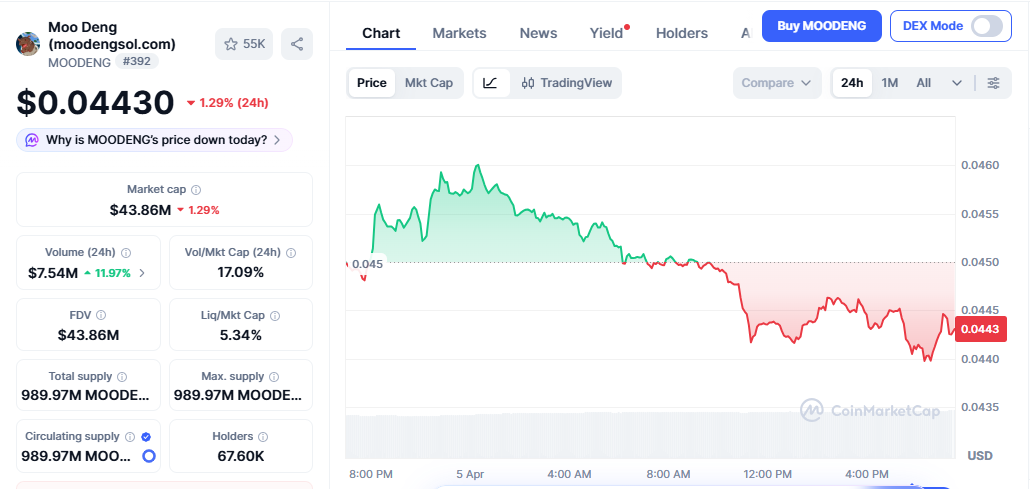Click the verified circulating supply badge

(146, 436)
